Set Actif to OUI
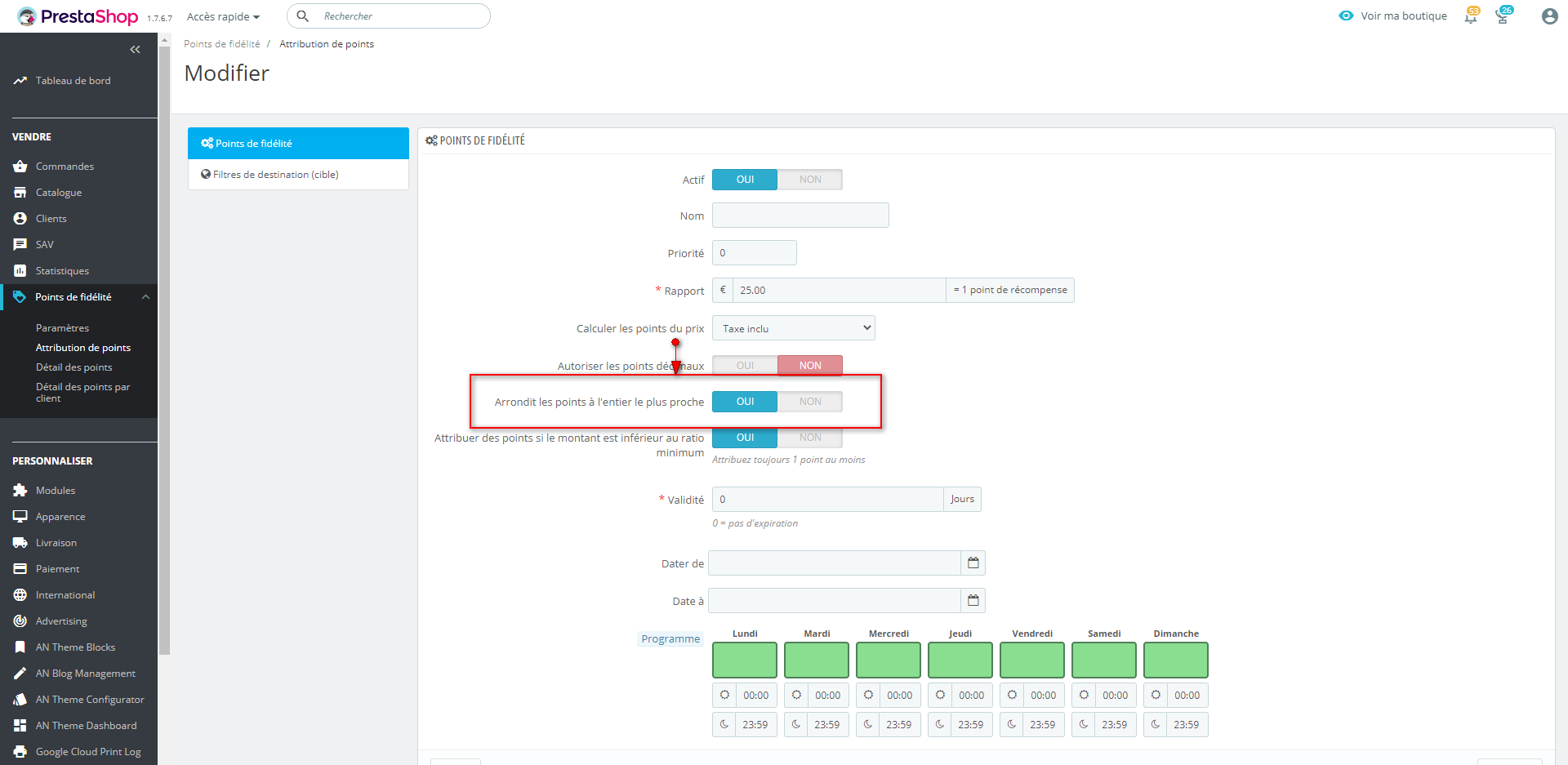Screen dimensions: 1568x765 coord(745,180)
